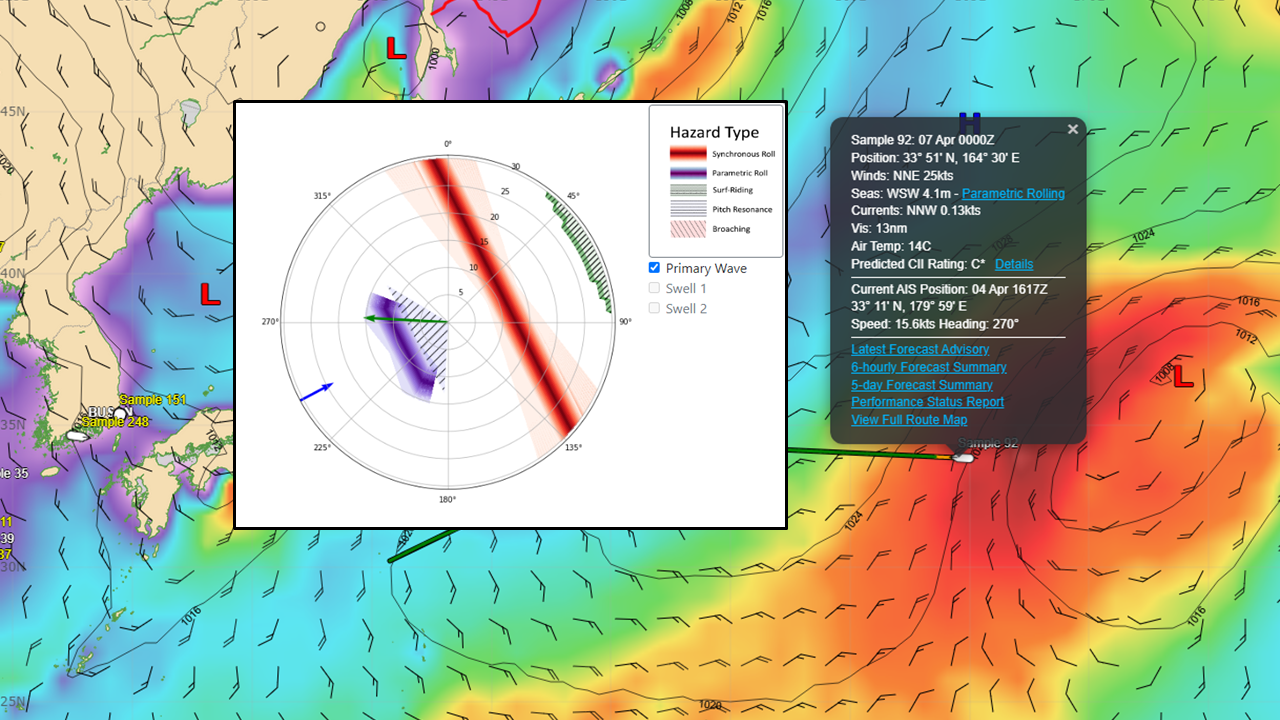This screenshot has height=720, width=1280.
Task: Toggle the Primary Wave checkbox off
Action: (654, 267)
